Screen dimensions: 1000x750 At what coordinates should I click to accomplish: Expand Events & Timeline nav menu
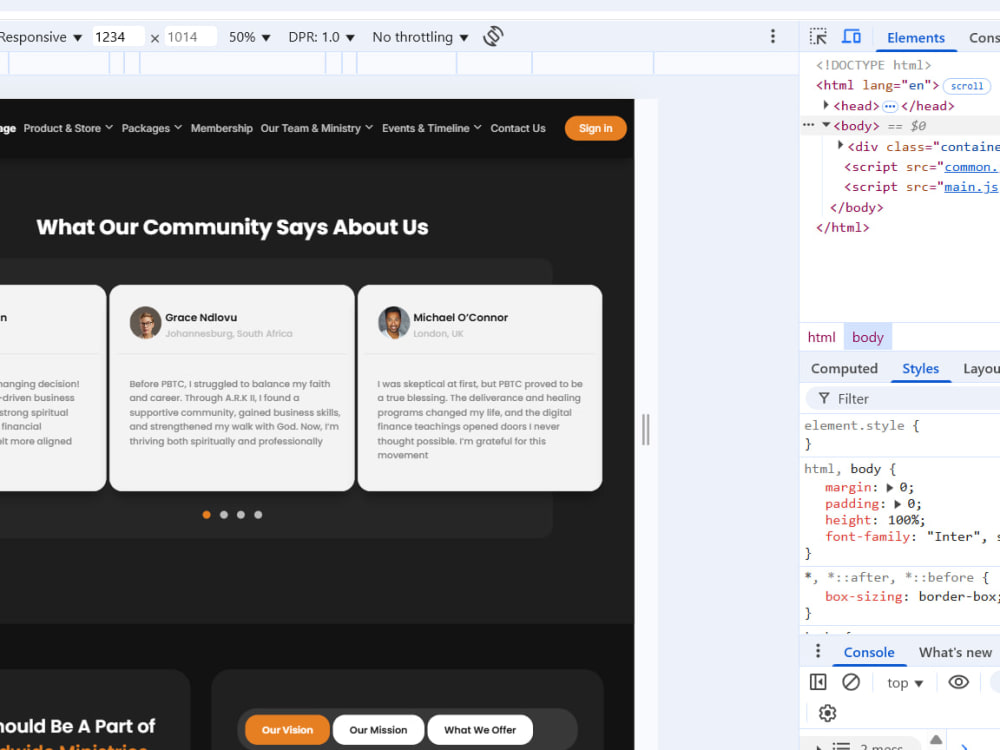click(x=432, y=128)
